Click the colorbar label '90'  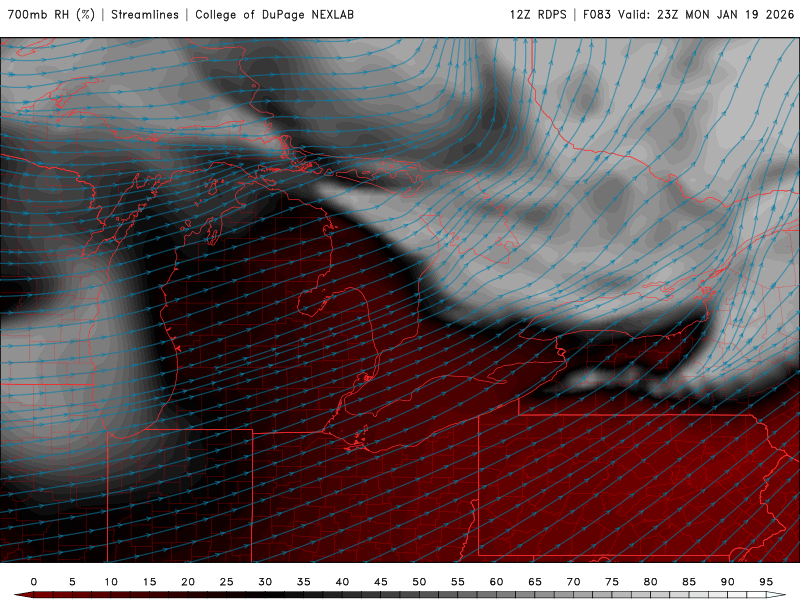pos(728,582)
